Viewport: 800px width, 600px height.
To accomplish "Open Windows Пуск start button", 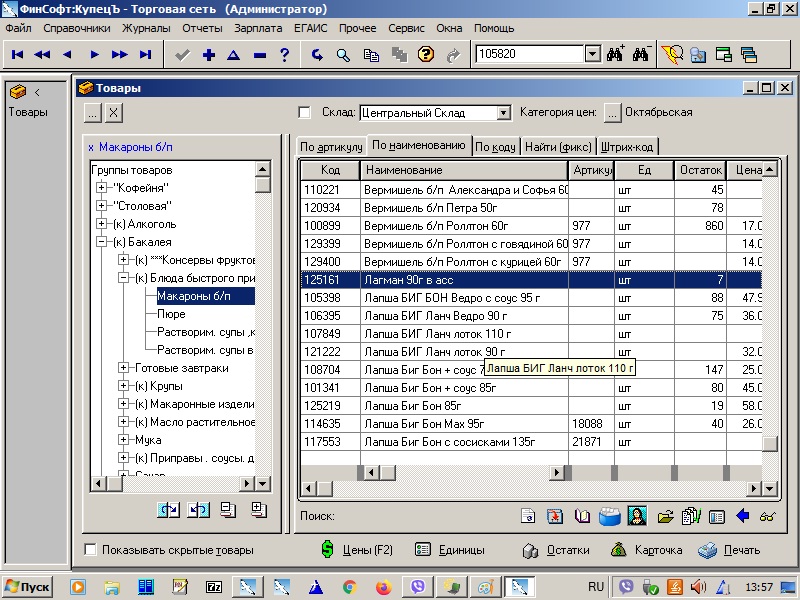I will 29,587.
